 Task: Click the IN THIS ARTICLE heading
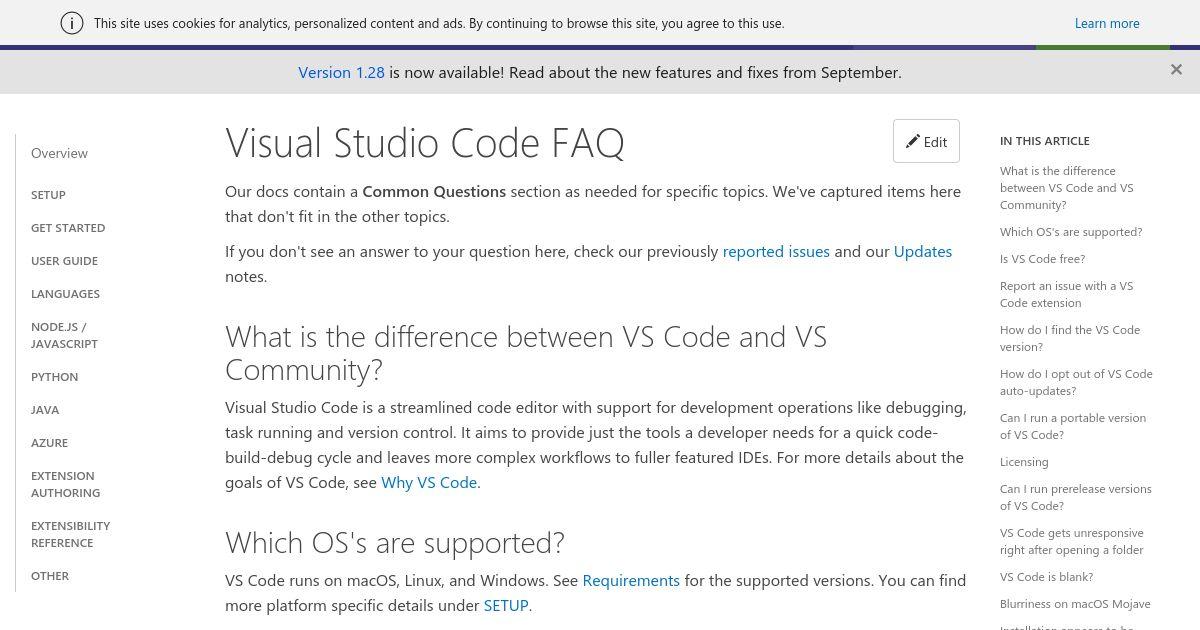pos(1044,141)
